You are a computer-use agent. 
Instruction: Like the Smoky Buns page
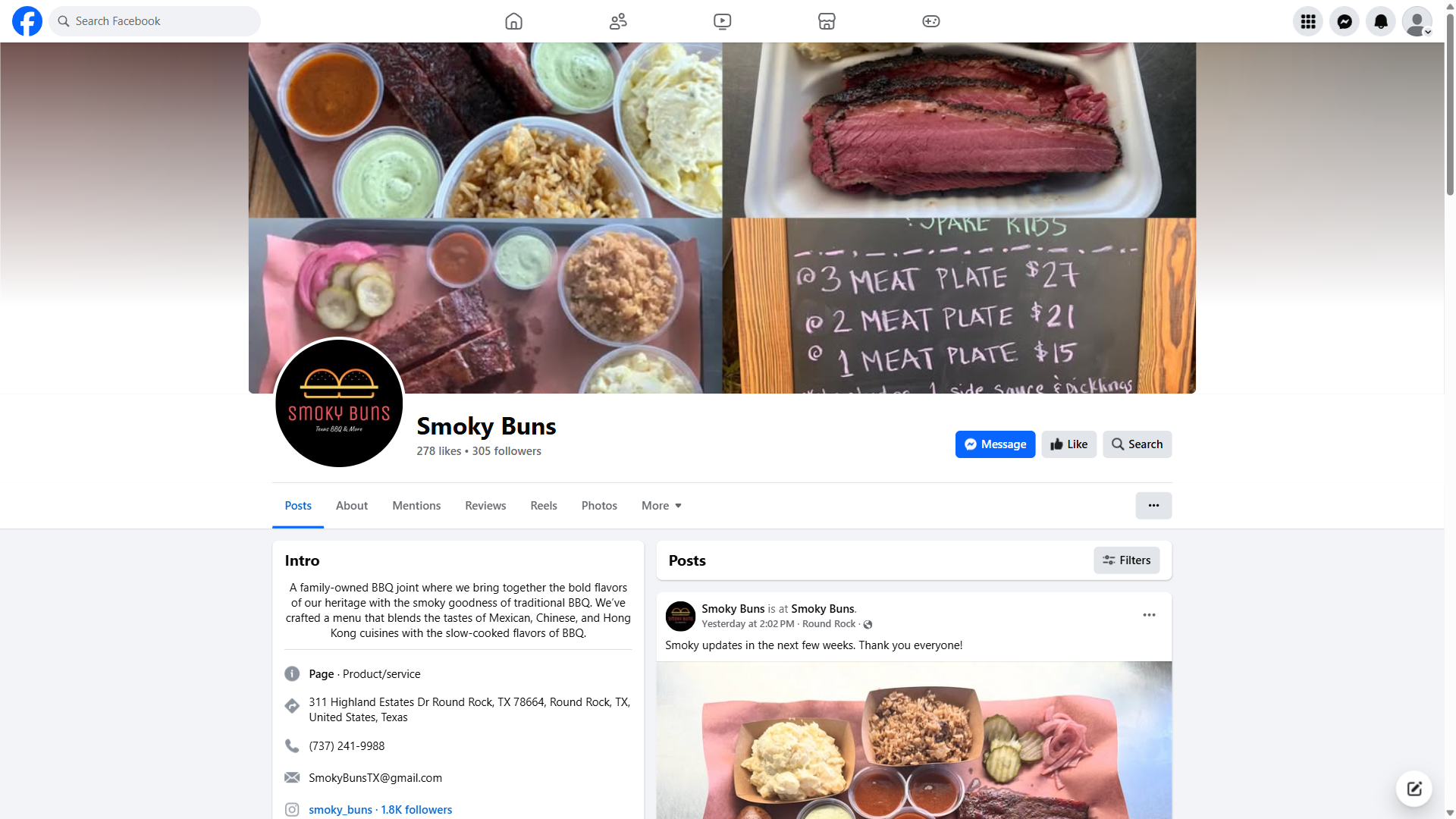point(1068,444)
